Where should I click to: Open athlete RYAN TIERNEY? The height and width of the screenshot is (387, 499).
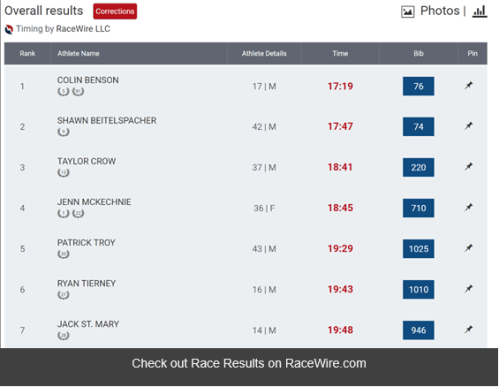pos(86,283)
